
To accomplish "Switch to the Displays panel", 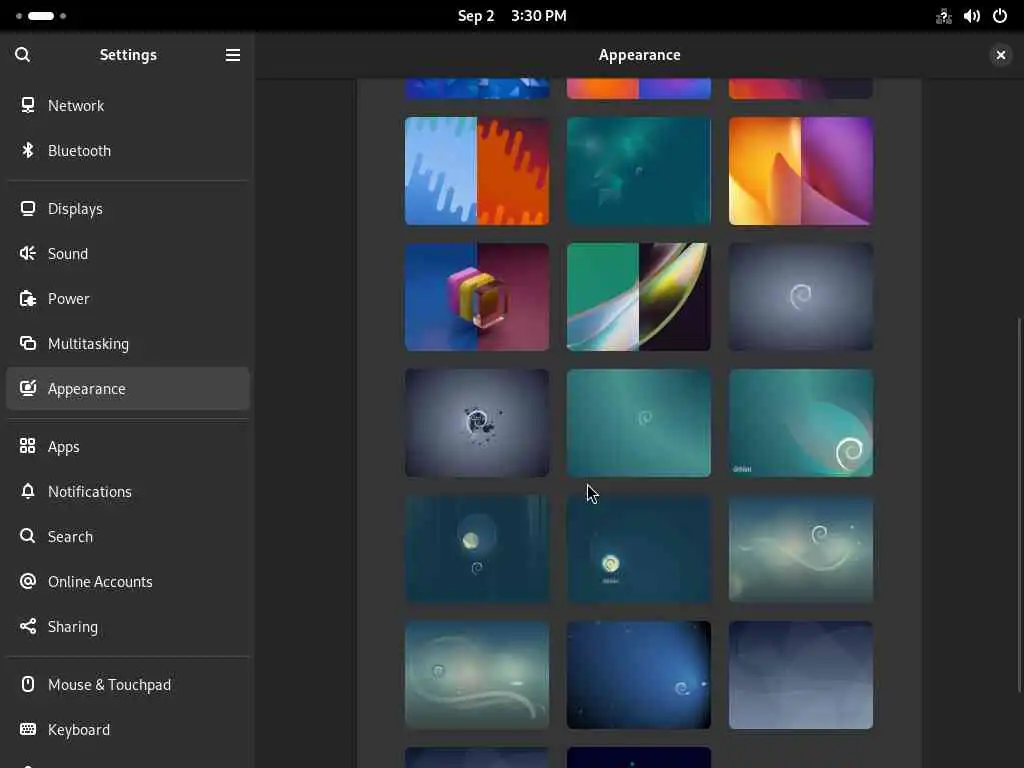I will tap(128, 208).
